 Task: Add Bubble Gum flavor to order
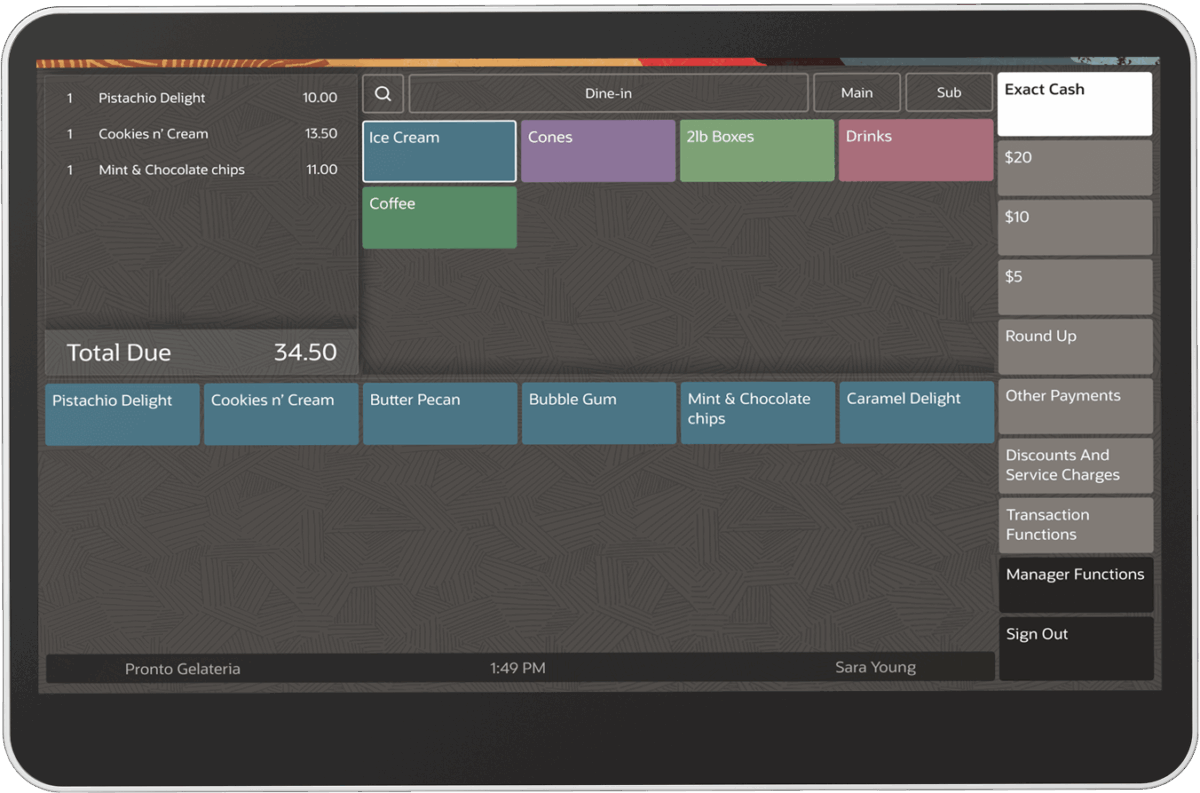pyautogui.click(x=599, y=413)
